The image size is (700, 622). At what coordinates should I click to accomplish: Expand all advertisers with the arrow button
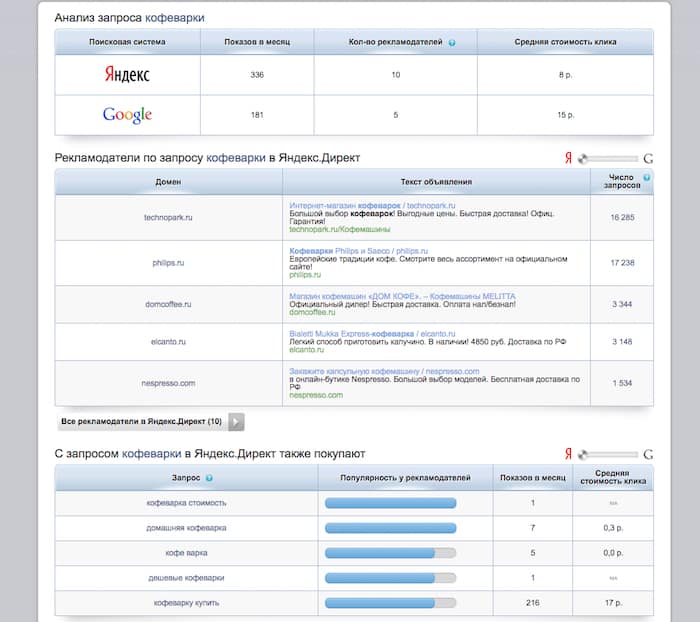pyautogui.click(x=236, y=422)
